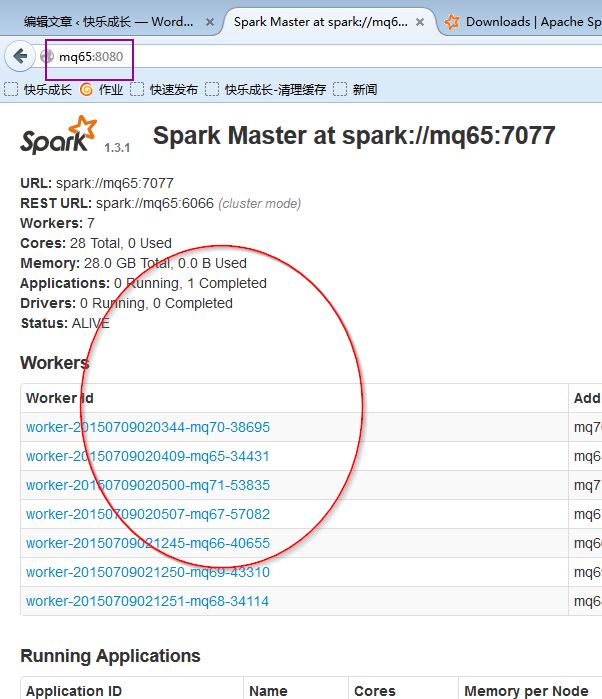Click the Memory 28.0 GB Total line
602x699 pixels.
133,263
